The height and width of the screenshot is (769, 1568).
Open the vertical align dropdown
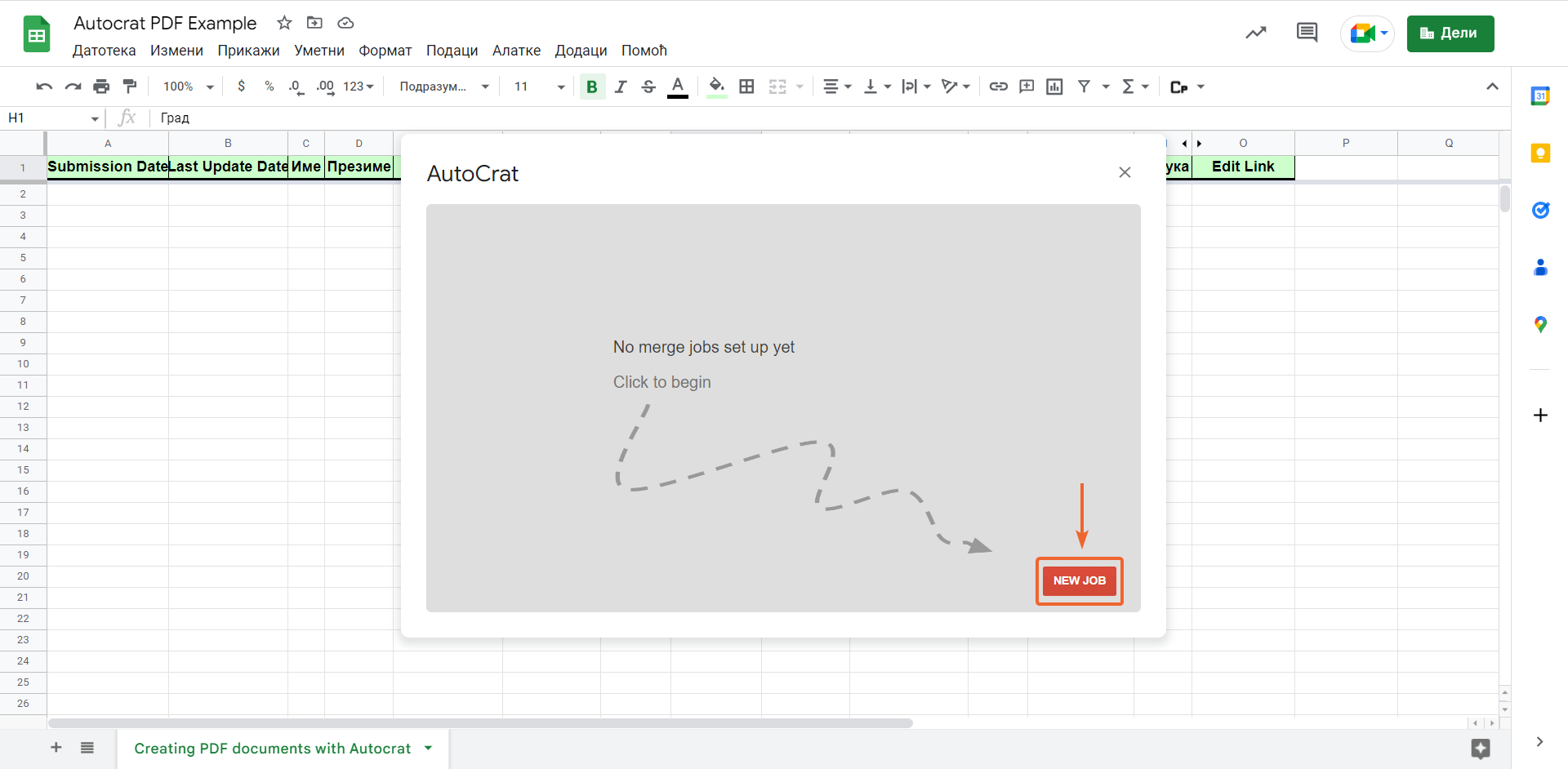click(877, 87)
